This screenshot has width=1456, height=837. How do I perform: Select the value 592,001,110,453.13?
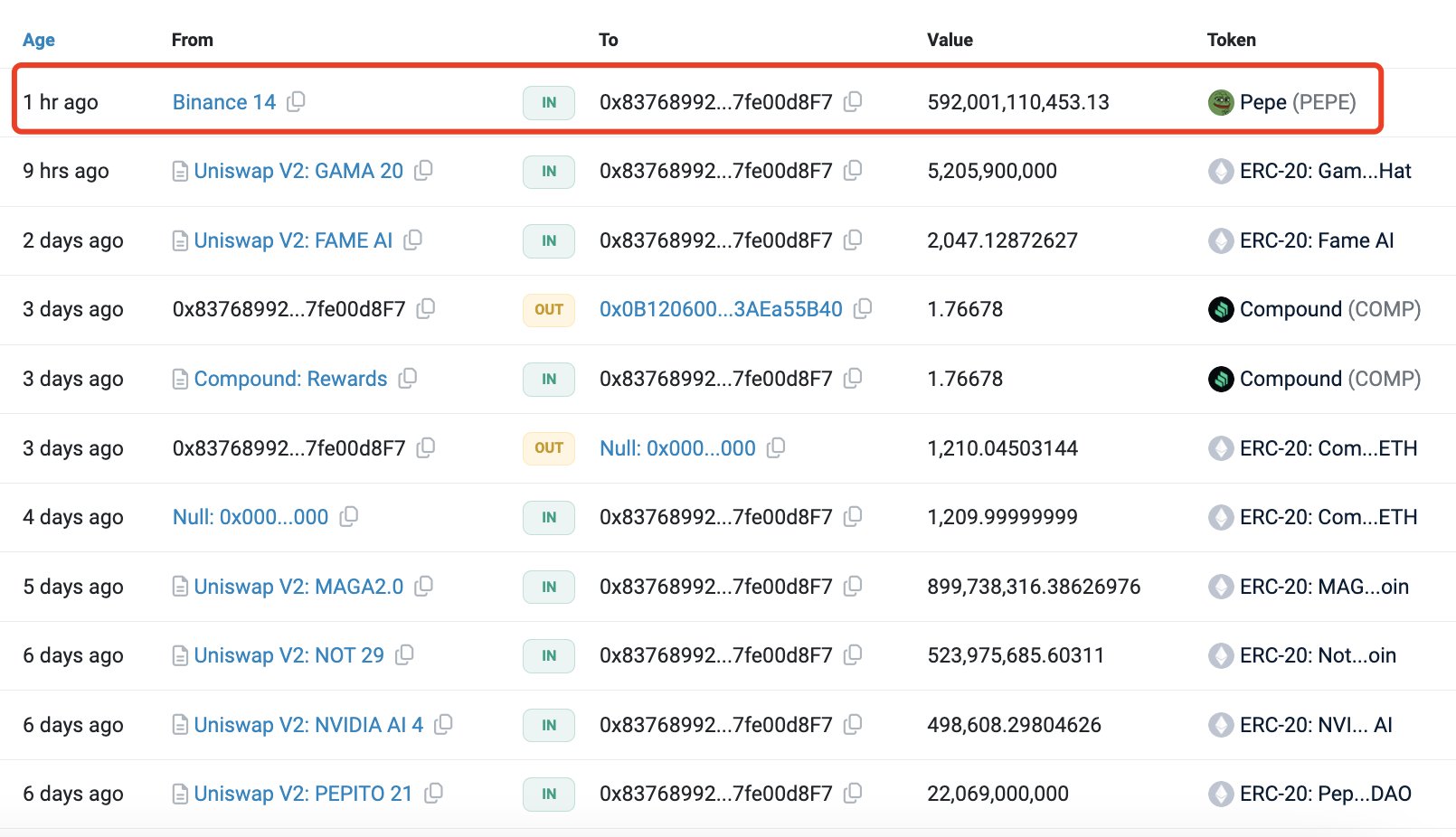pyautogui.click(x=1018, y=102)
